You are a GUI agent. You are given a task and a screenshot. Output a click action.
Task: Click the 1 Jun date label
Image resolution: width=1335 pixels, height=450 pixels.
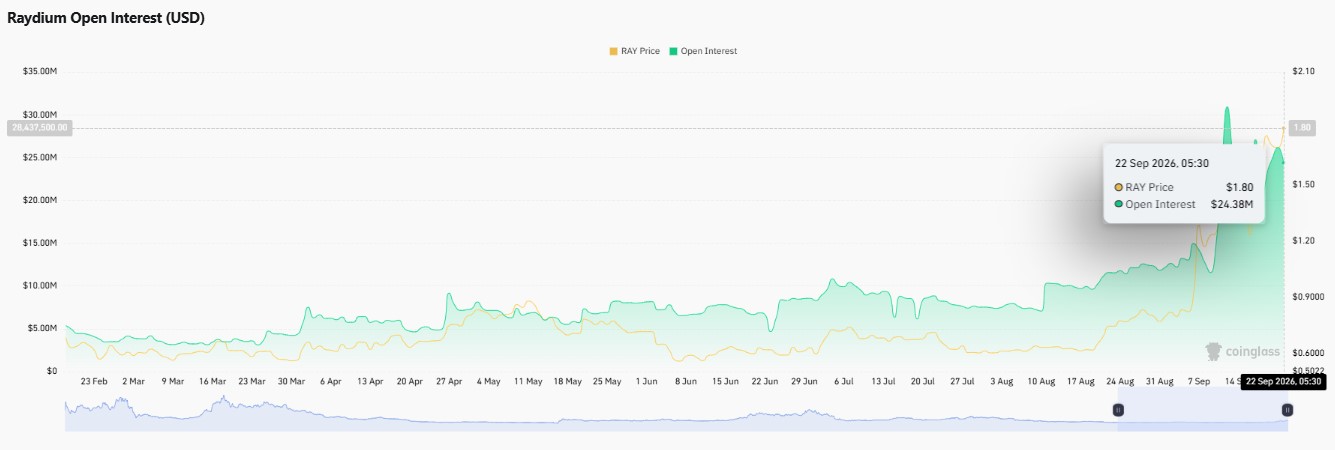click(x=646, y=382)
